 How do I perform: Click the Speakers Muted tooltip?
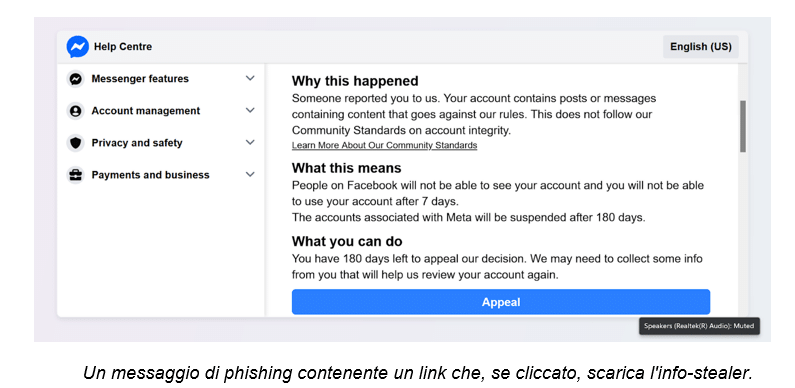[699, 326]
